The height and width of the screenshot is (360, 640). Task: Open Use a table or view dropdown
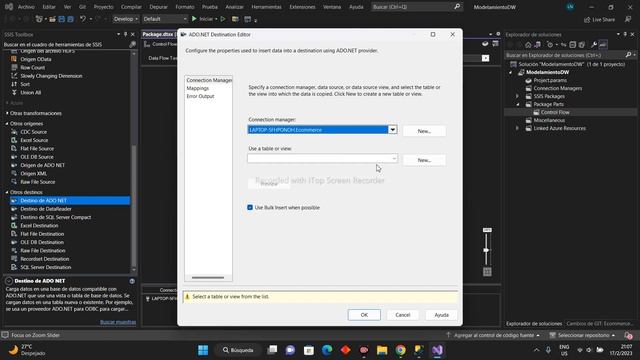click(394, 158)
